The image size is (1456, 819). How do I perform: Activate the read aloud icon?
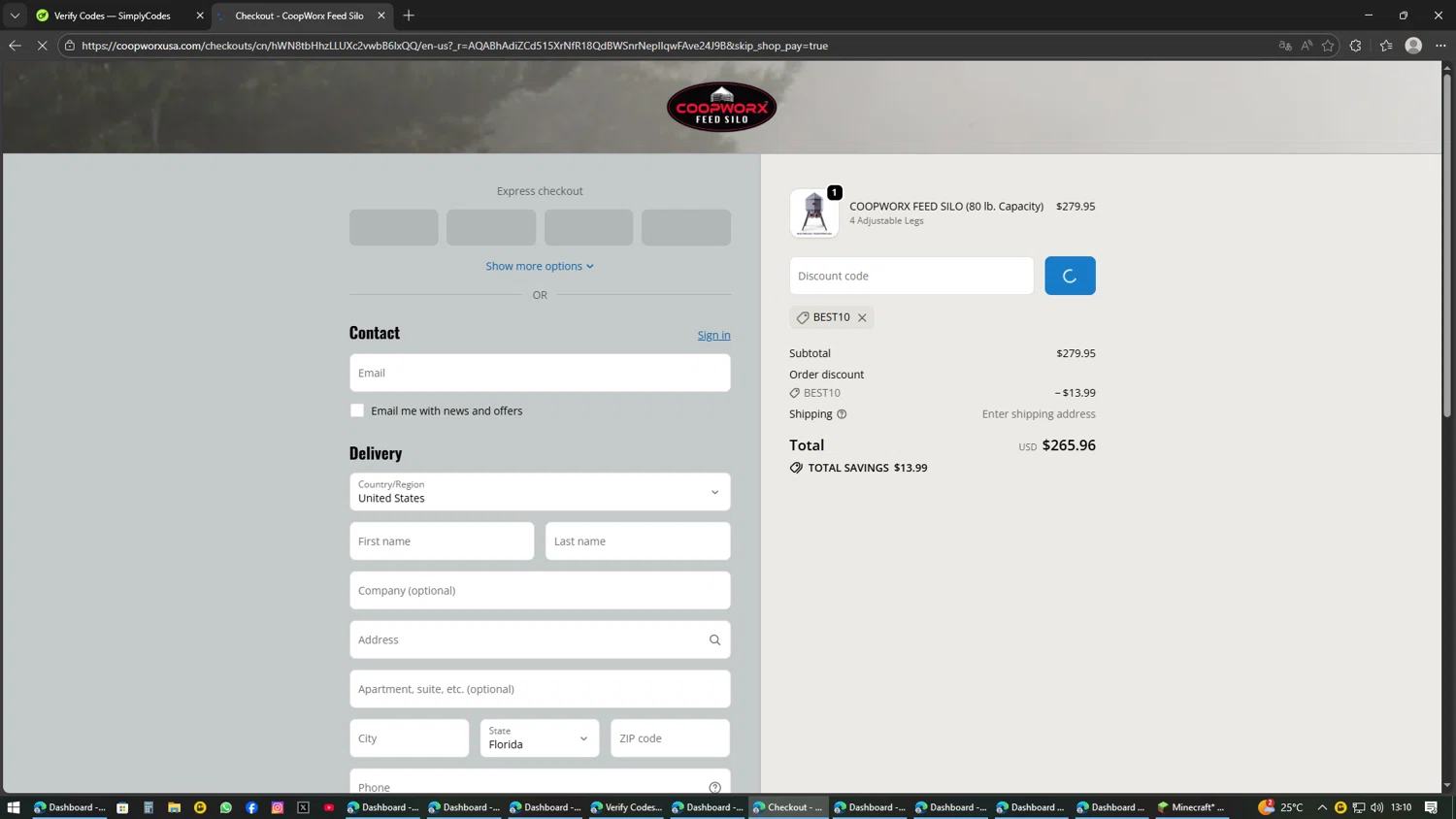point(1307,46)
